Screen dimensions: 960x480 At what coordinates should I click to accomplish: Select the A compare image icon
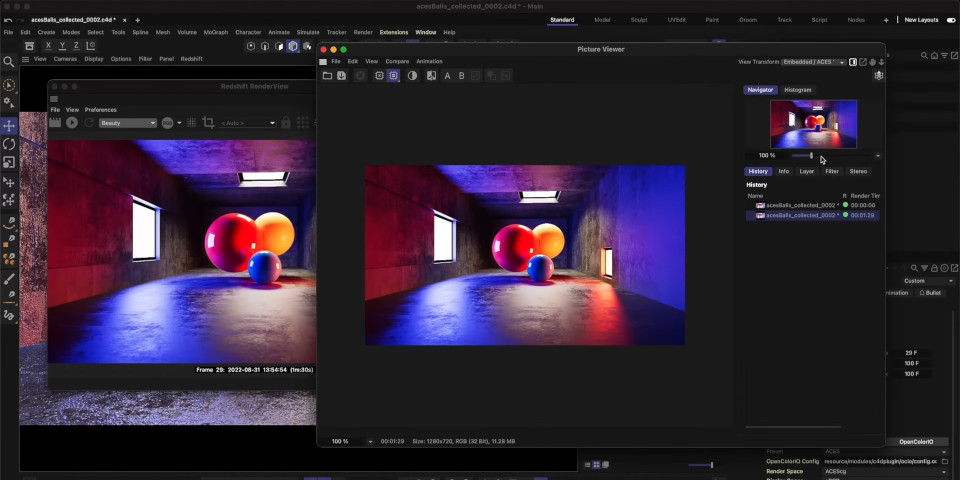[447, 76]
